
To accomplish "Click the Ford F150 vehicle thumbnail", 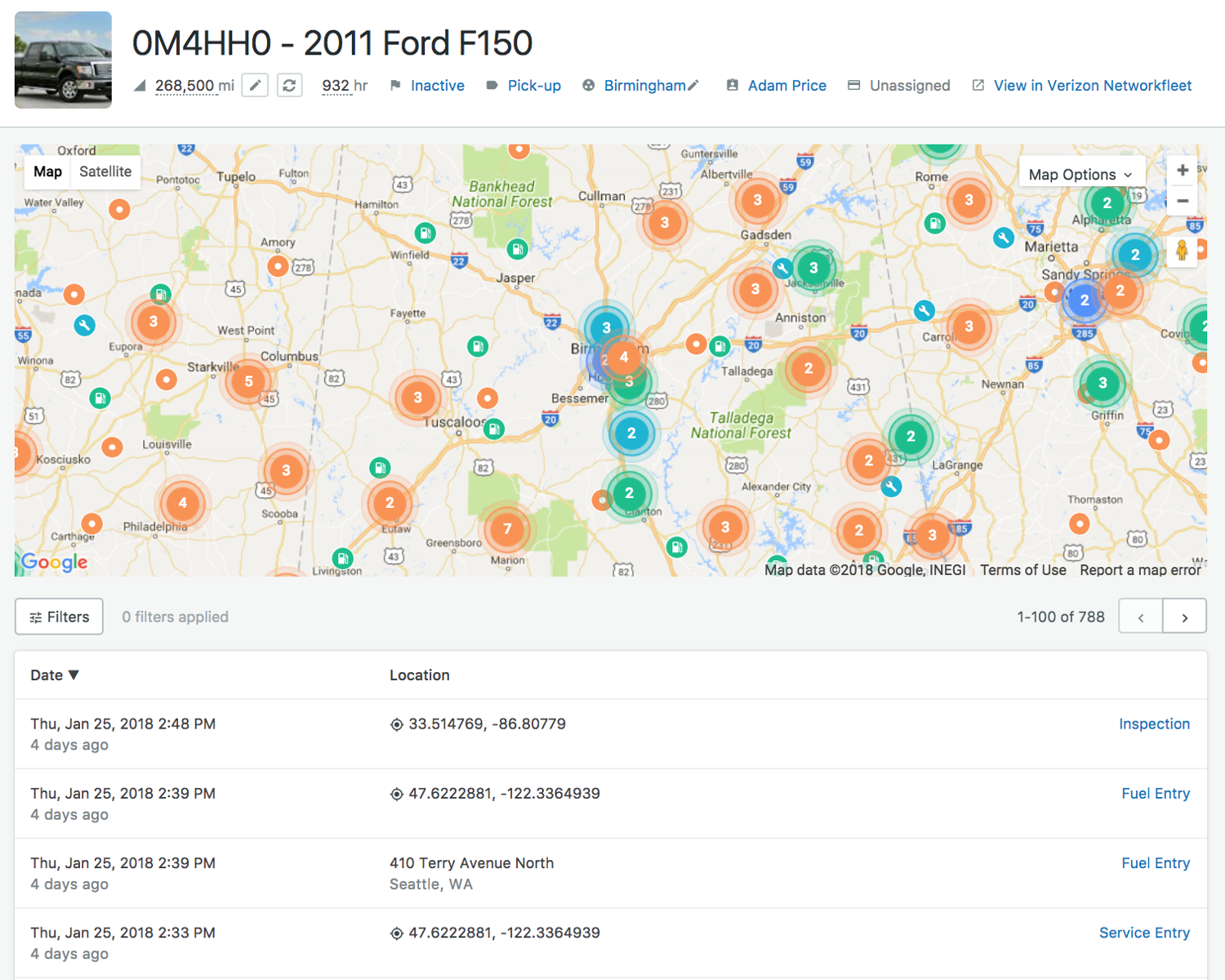I will click(x=63, y=60).
